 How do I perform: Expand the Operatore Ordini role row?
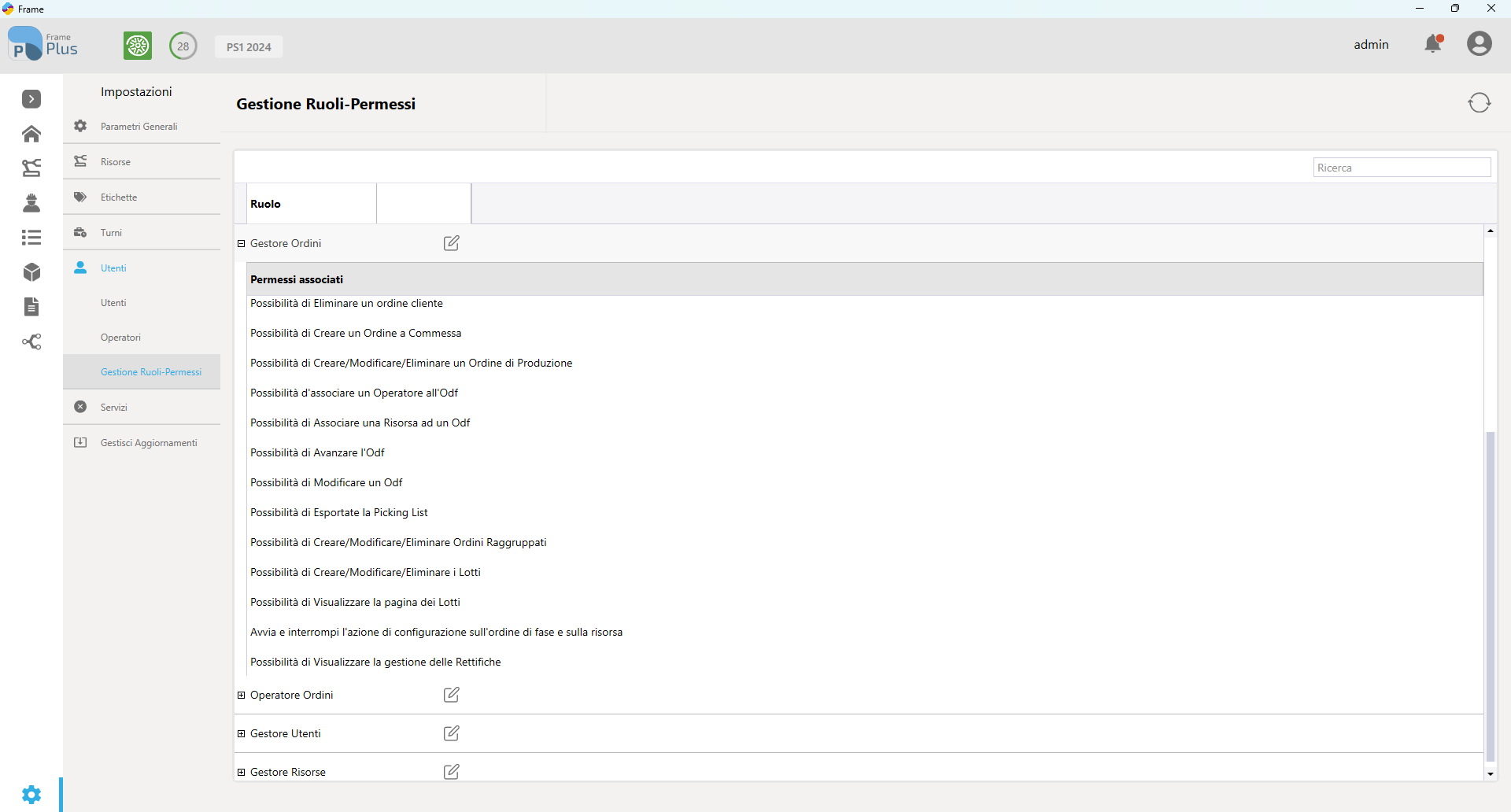tap(242, 696)
